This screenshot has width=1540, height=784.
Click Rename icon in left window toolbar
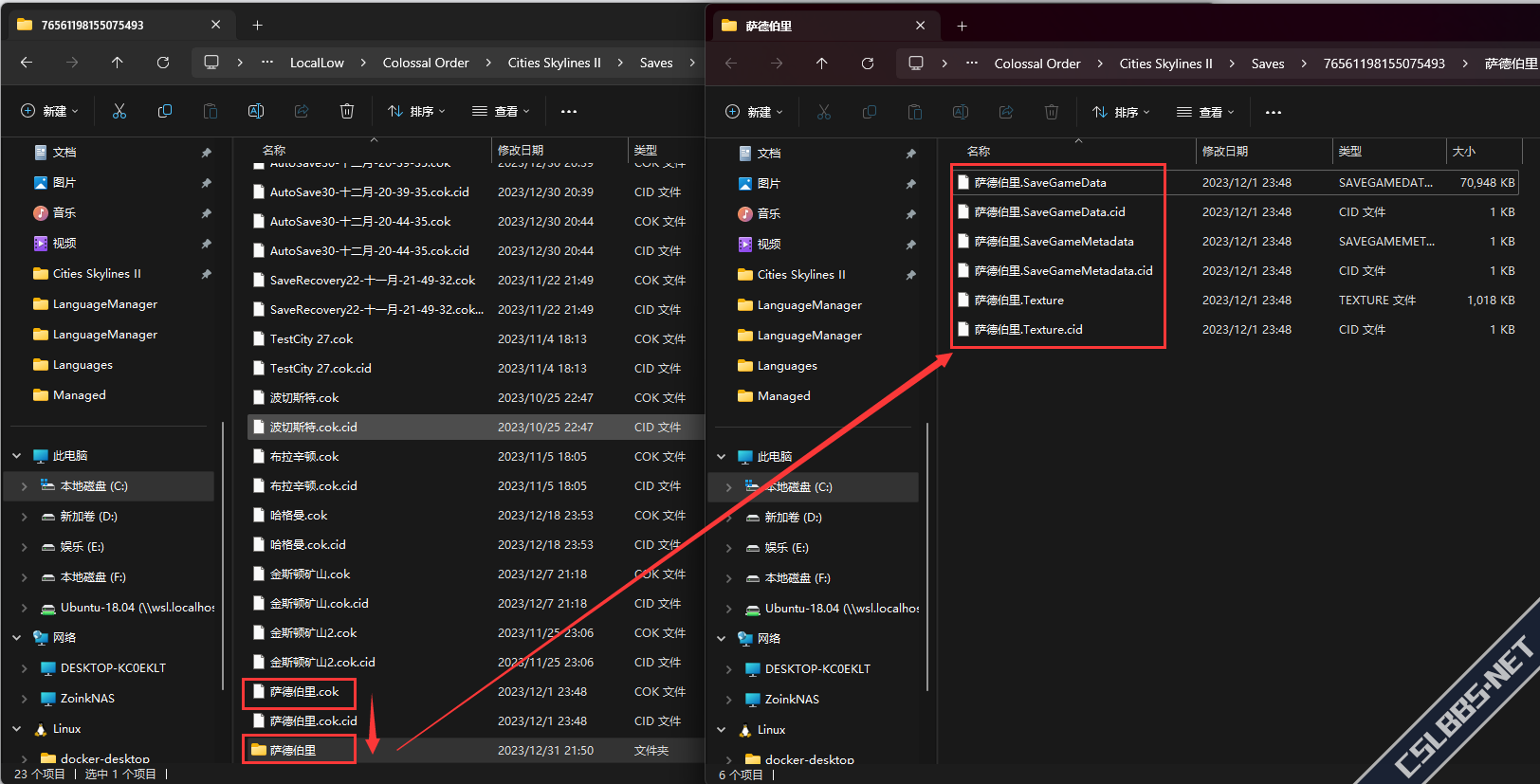256,111
